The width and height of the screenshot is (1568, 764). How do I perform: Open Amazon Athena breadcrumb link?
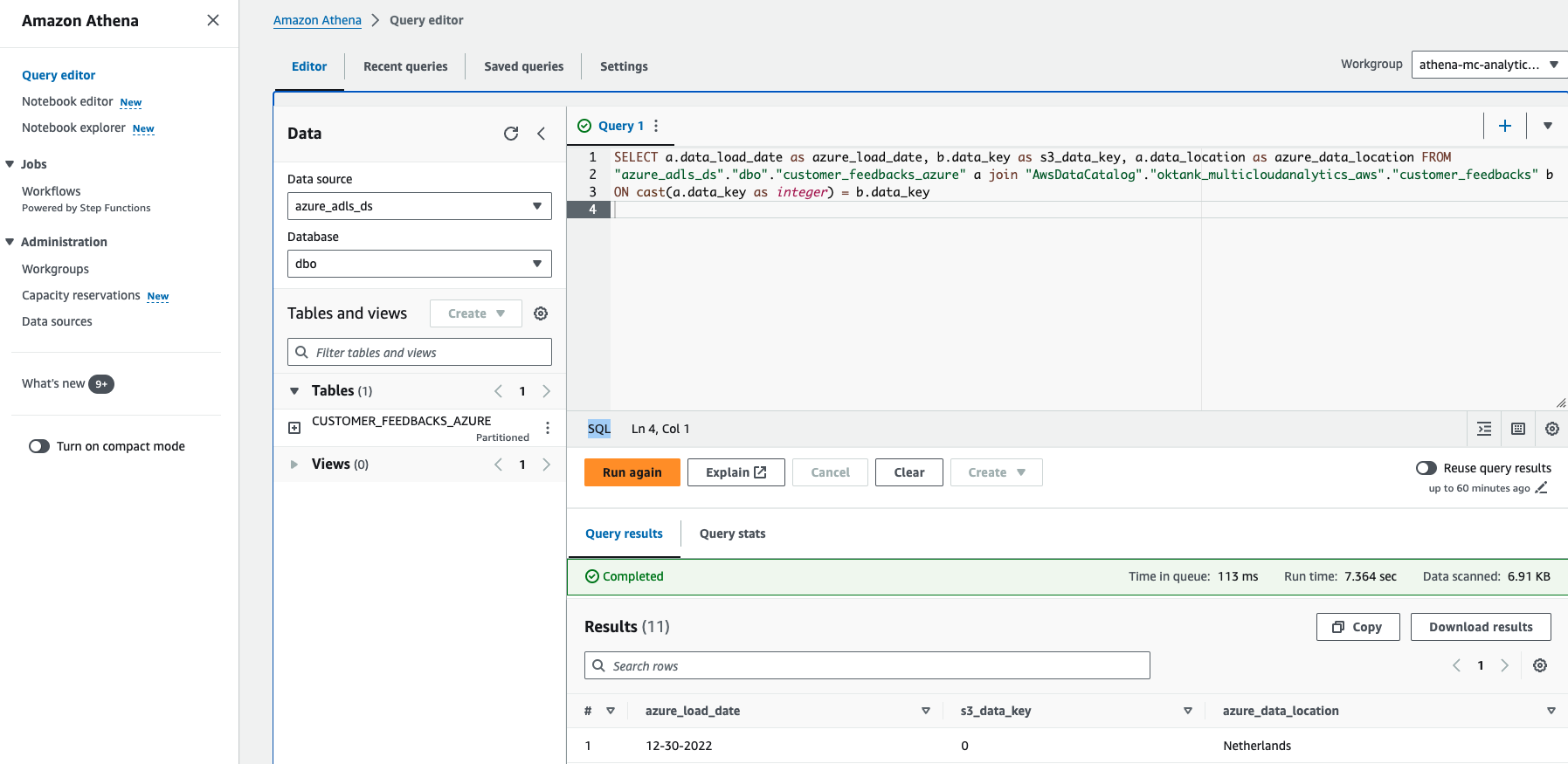coord(317,20)
